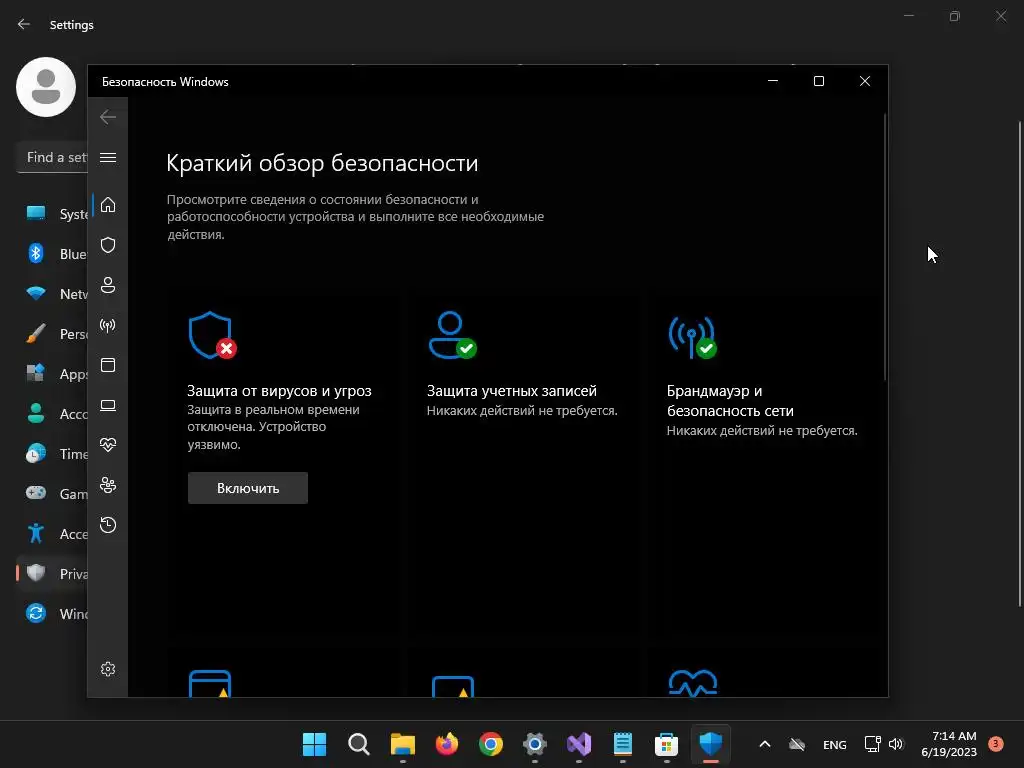Click the app and browser control warning tile icon
The image size is (1024, 768).
[210, 683]
